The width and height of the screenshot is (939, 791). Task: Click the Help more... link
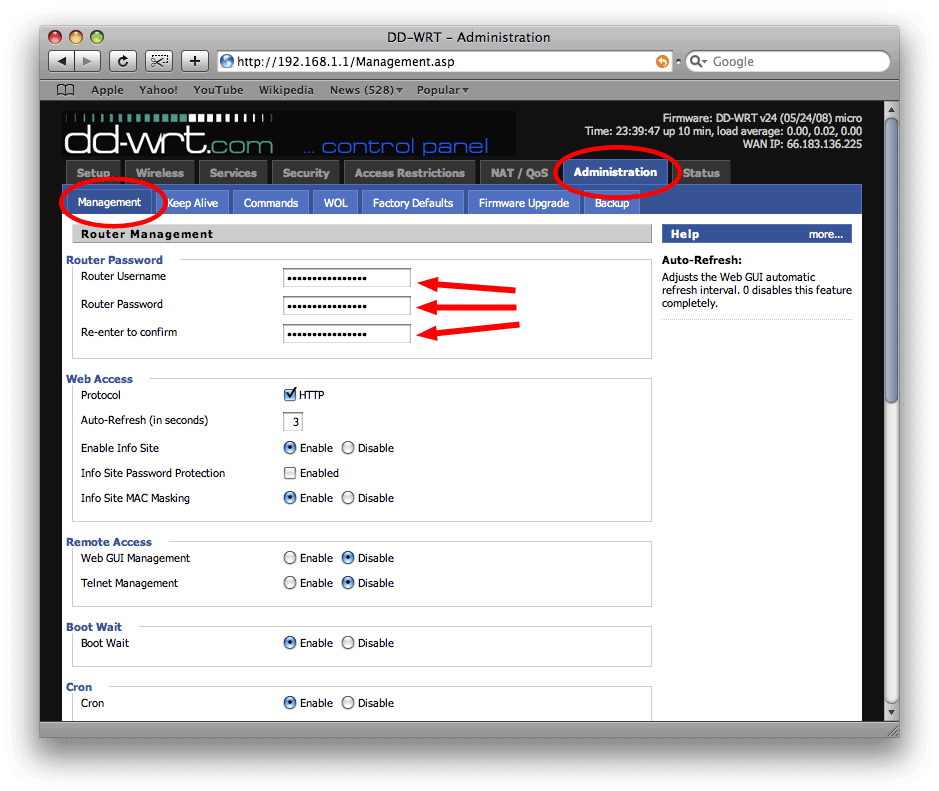(x=825, y=234)
